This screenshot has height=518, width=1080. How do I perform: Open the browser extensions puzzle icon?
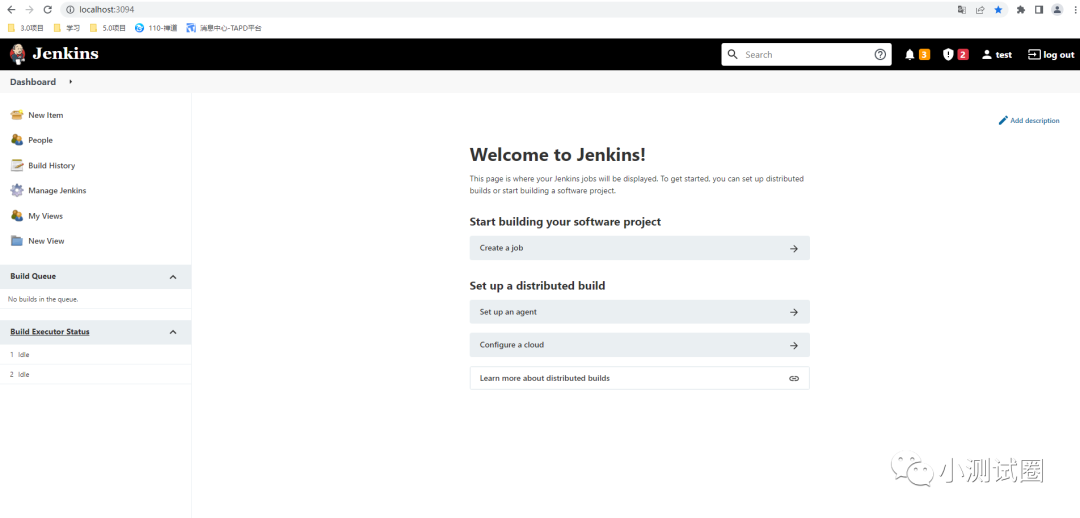[x=1021, y=10]
